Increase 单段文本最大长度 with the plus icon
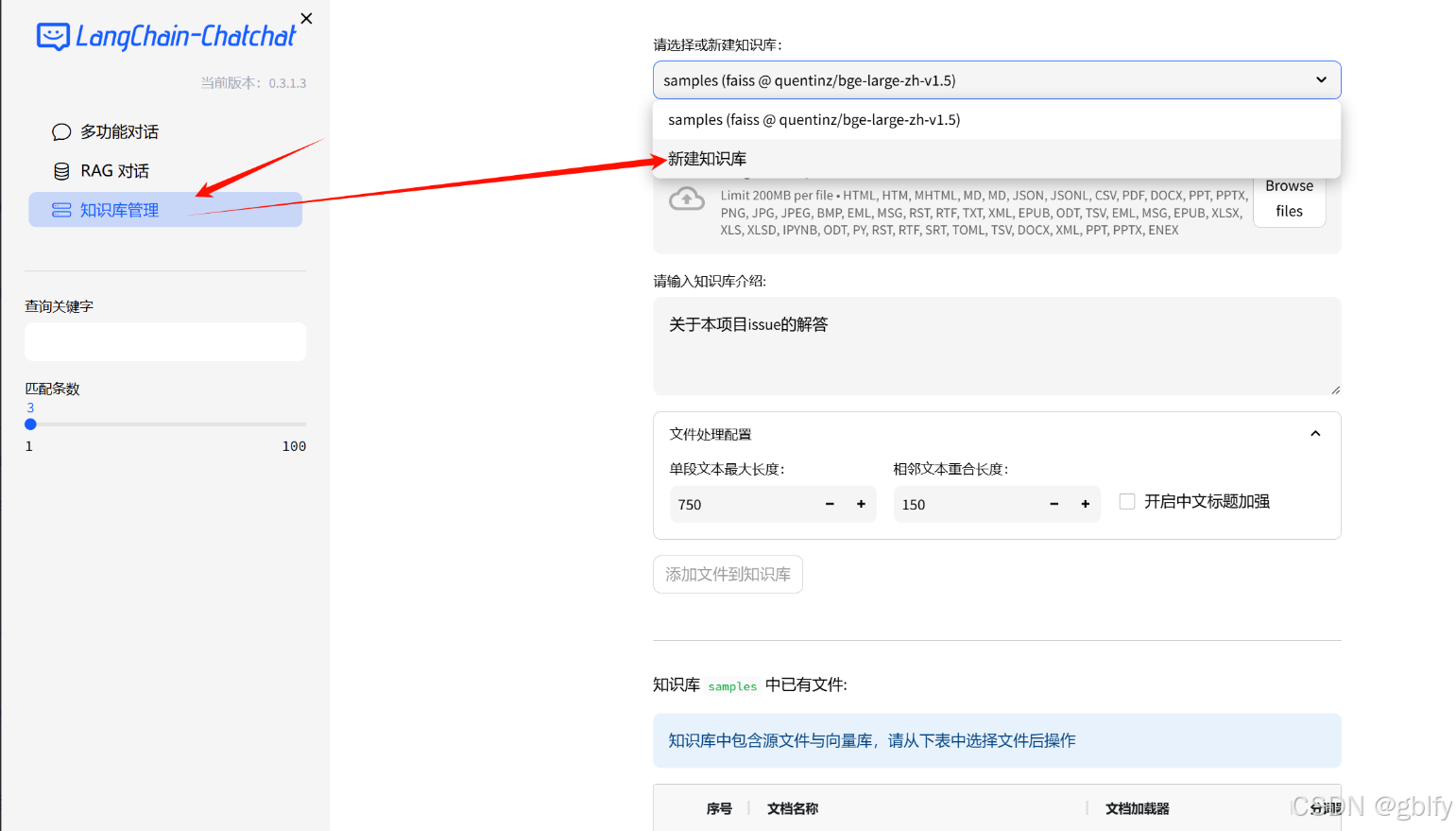1456x831 pixels. [x=861, y=504]
